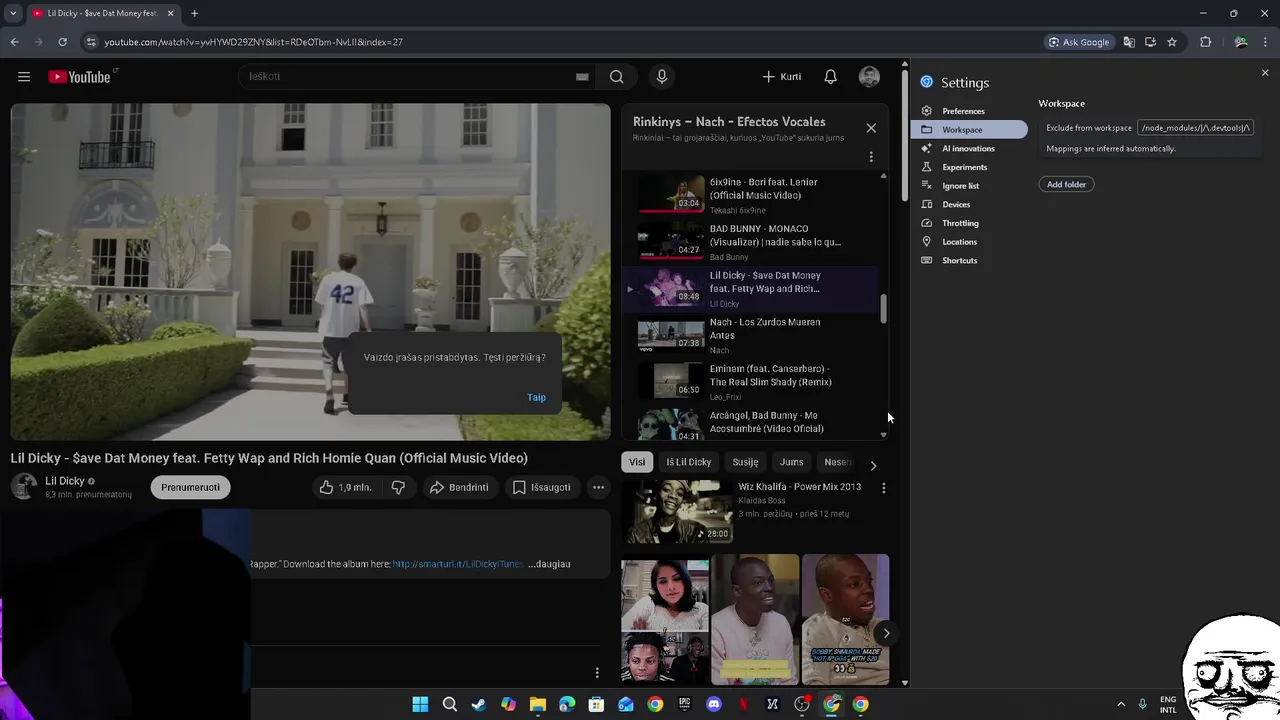The image size is (1280, 720).
Task: Play Arcángel, Bad Bunny - Me Acostumbré
Action: coord(750,423)
